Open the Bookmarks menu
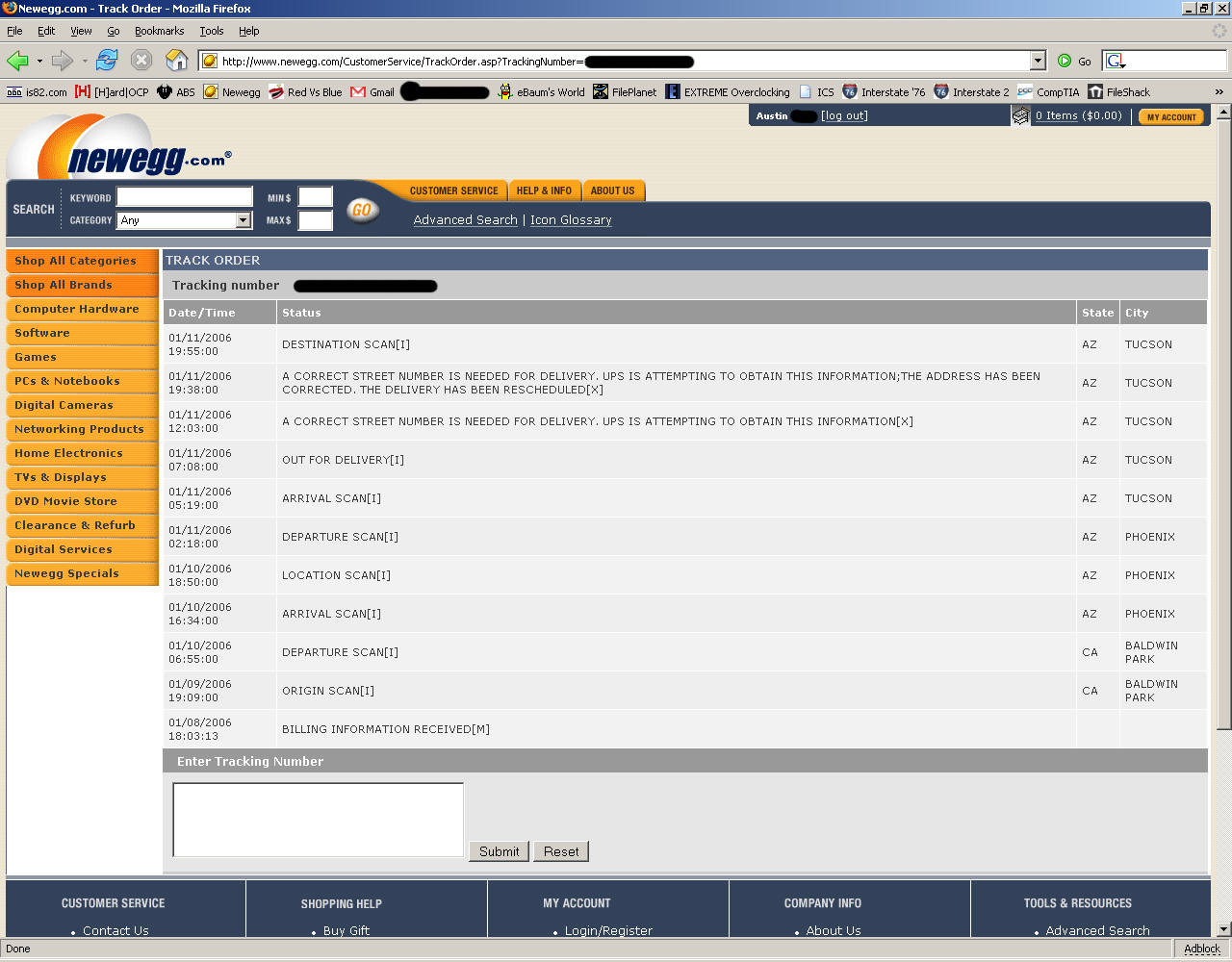1232x962 pixels. coord(159,31)
